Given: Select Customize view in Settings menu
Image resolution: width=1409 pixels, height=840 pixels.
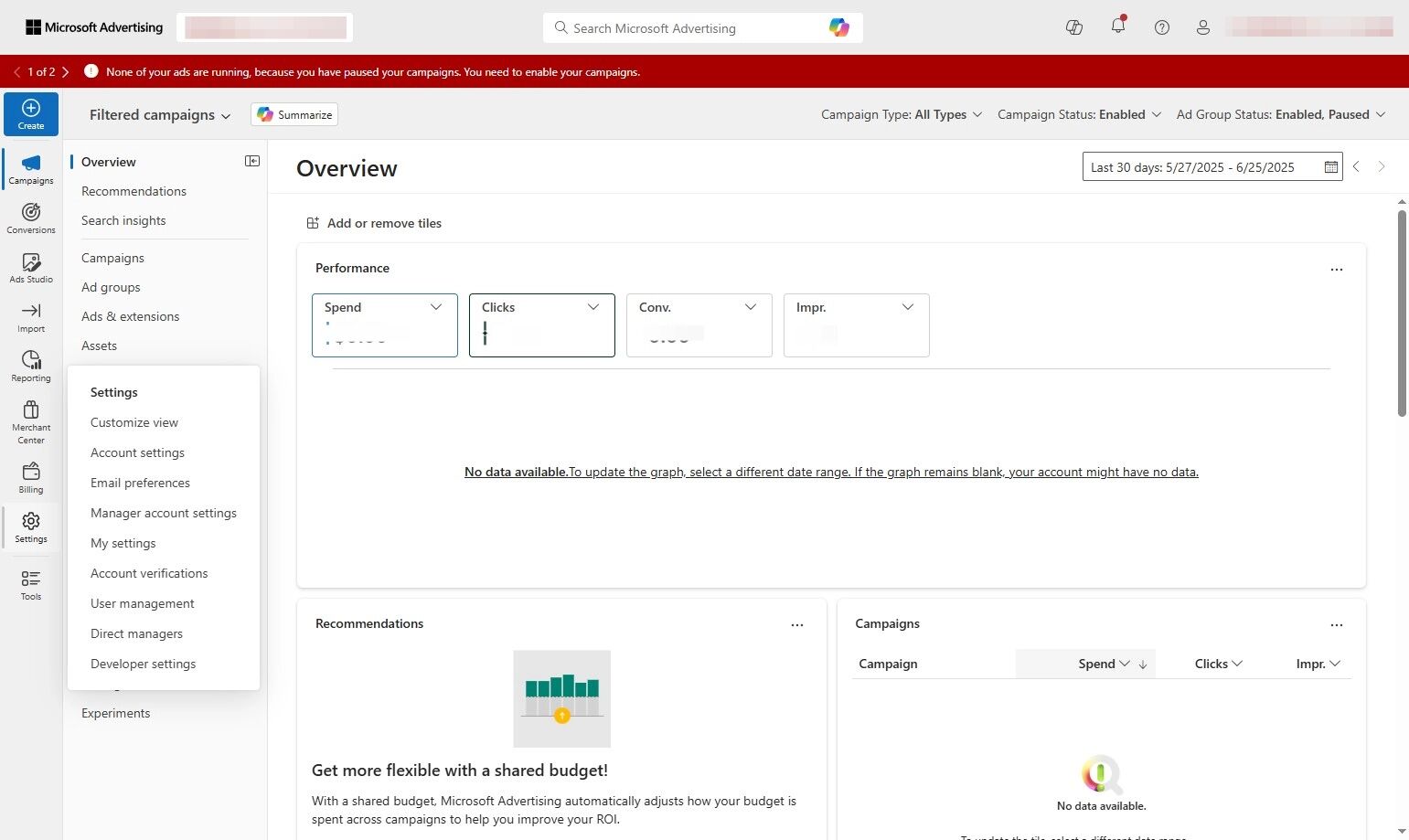Looking at the screenshot, I should tap(134, 422).
